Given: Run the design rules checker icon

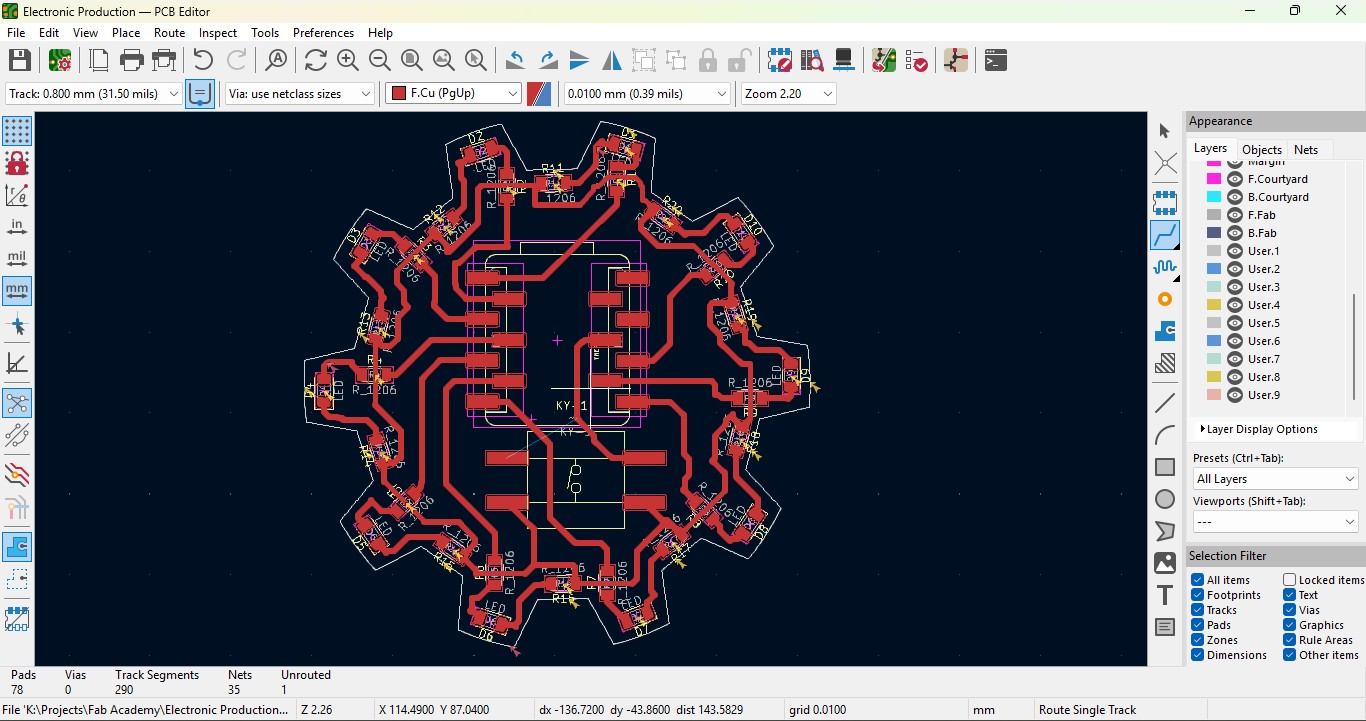Looking at the screenshot, I should [x=916, y=61].
